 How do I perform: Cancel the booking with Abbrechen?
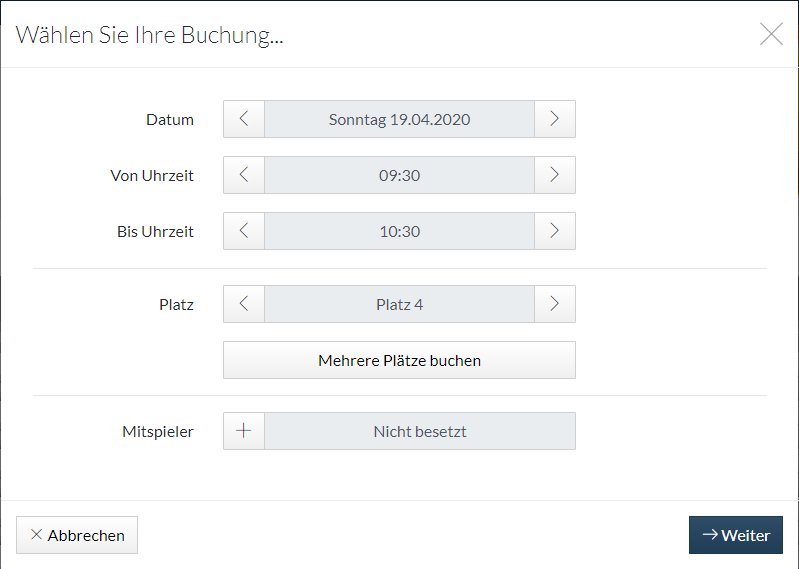click(x=77, y=535)
